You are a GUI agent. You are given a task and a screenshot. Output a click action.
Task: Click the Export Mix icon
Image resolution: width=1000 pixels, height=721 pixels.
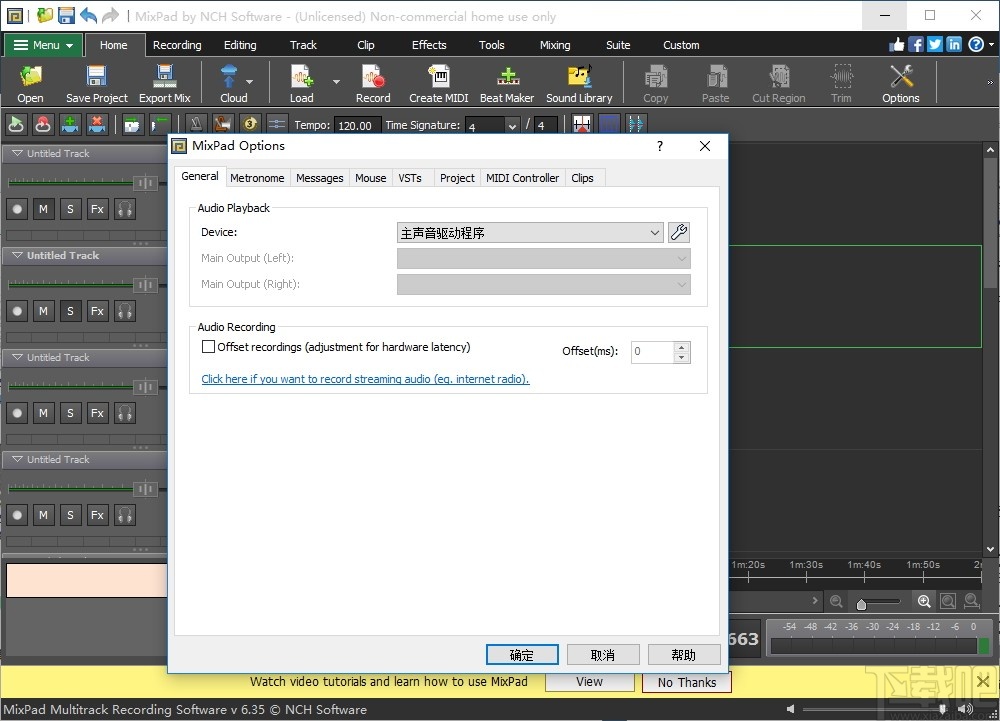click(x=164, y=84)
